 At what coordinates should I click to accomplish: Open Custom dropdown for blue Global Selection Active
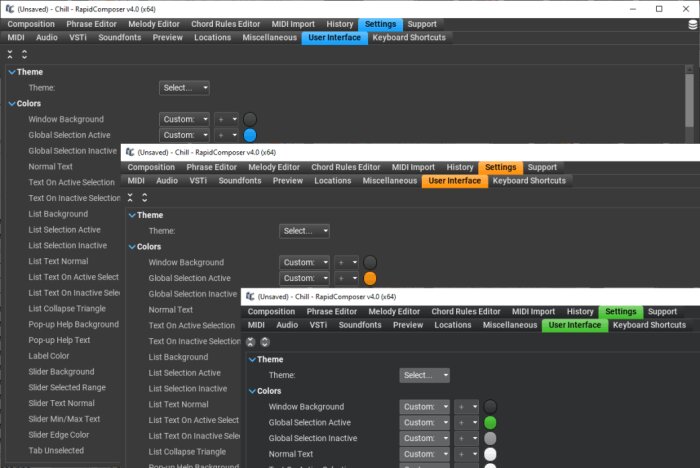(x=184, y=135)
